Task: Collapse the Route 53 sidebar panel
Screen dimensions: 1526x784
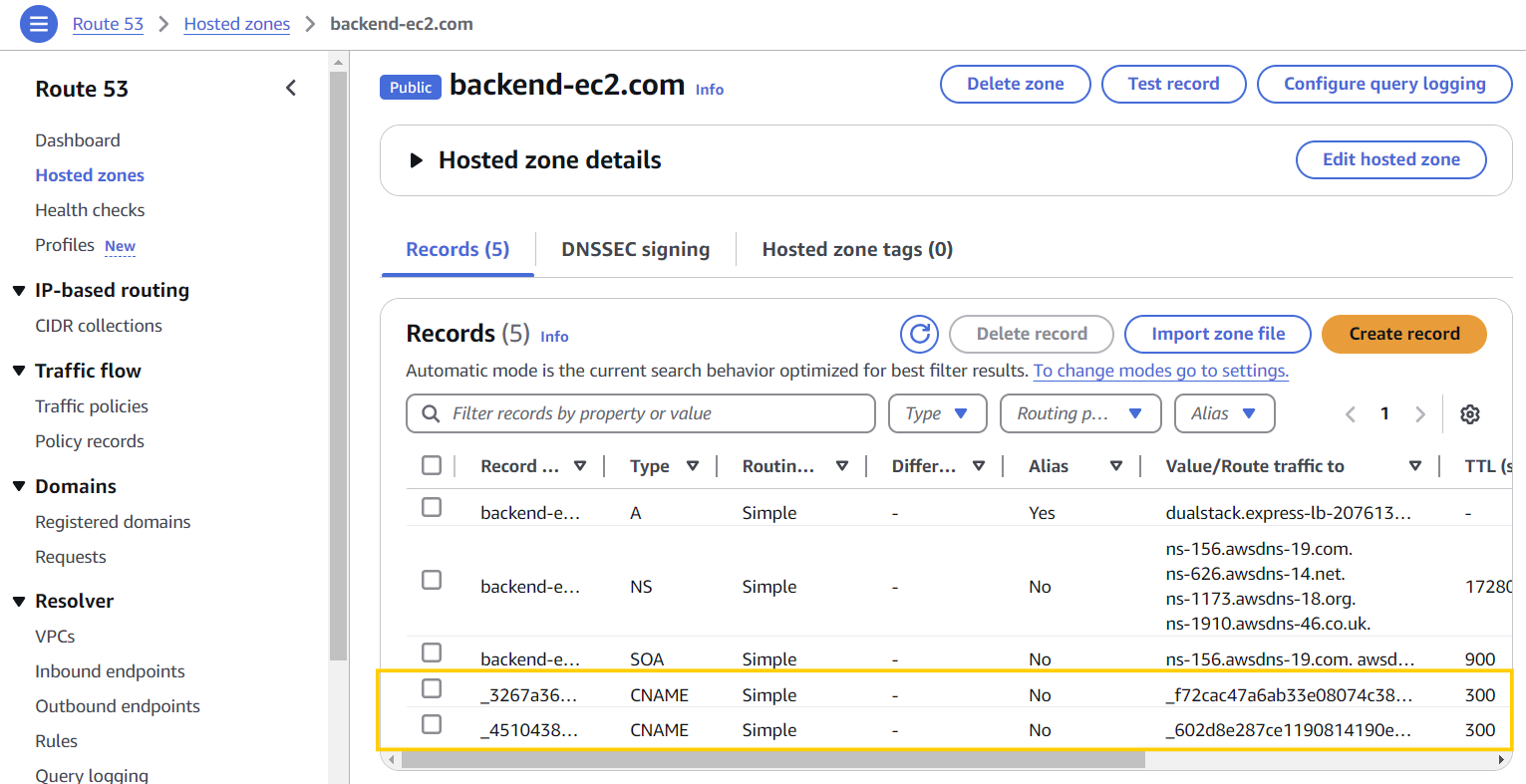Action: click(x=291, y=88)
